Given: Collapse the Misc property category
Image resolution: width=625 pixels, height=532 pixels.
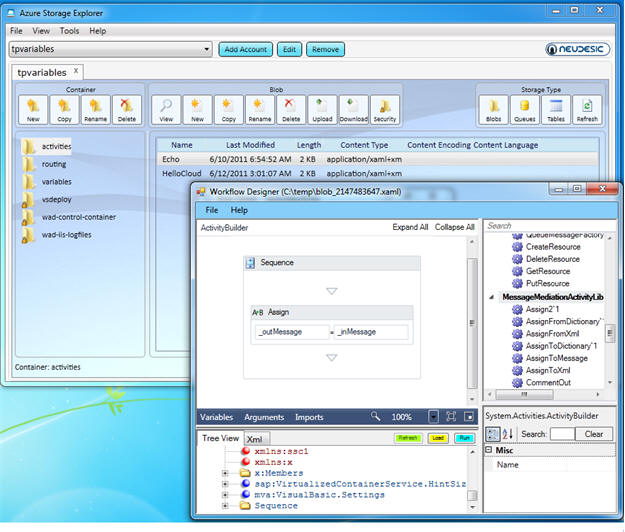Looking at the screenshot, I should click(x=489, y=450).
